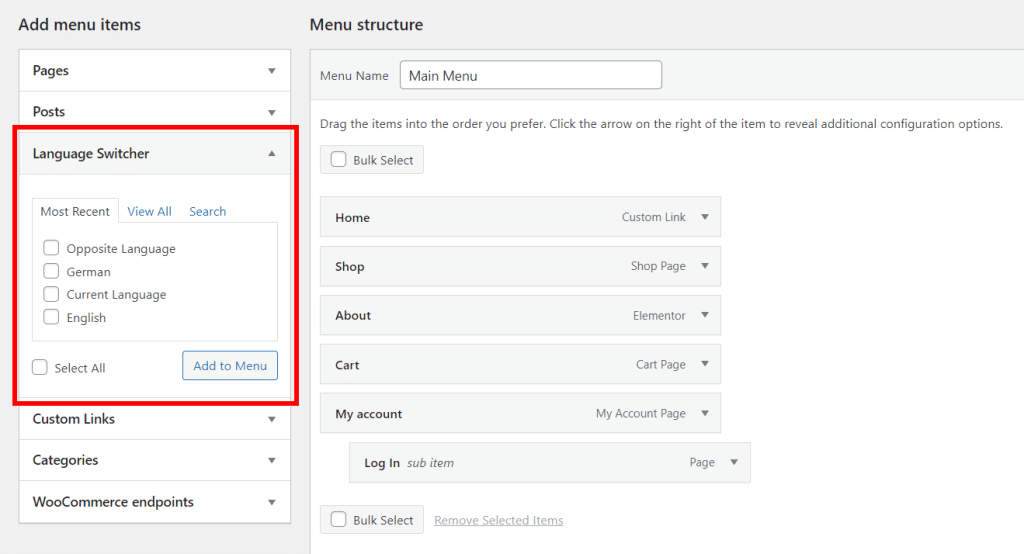
Task: Open Cart item configuration arrow
Action: click(x=705, y=364)
